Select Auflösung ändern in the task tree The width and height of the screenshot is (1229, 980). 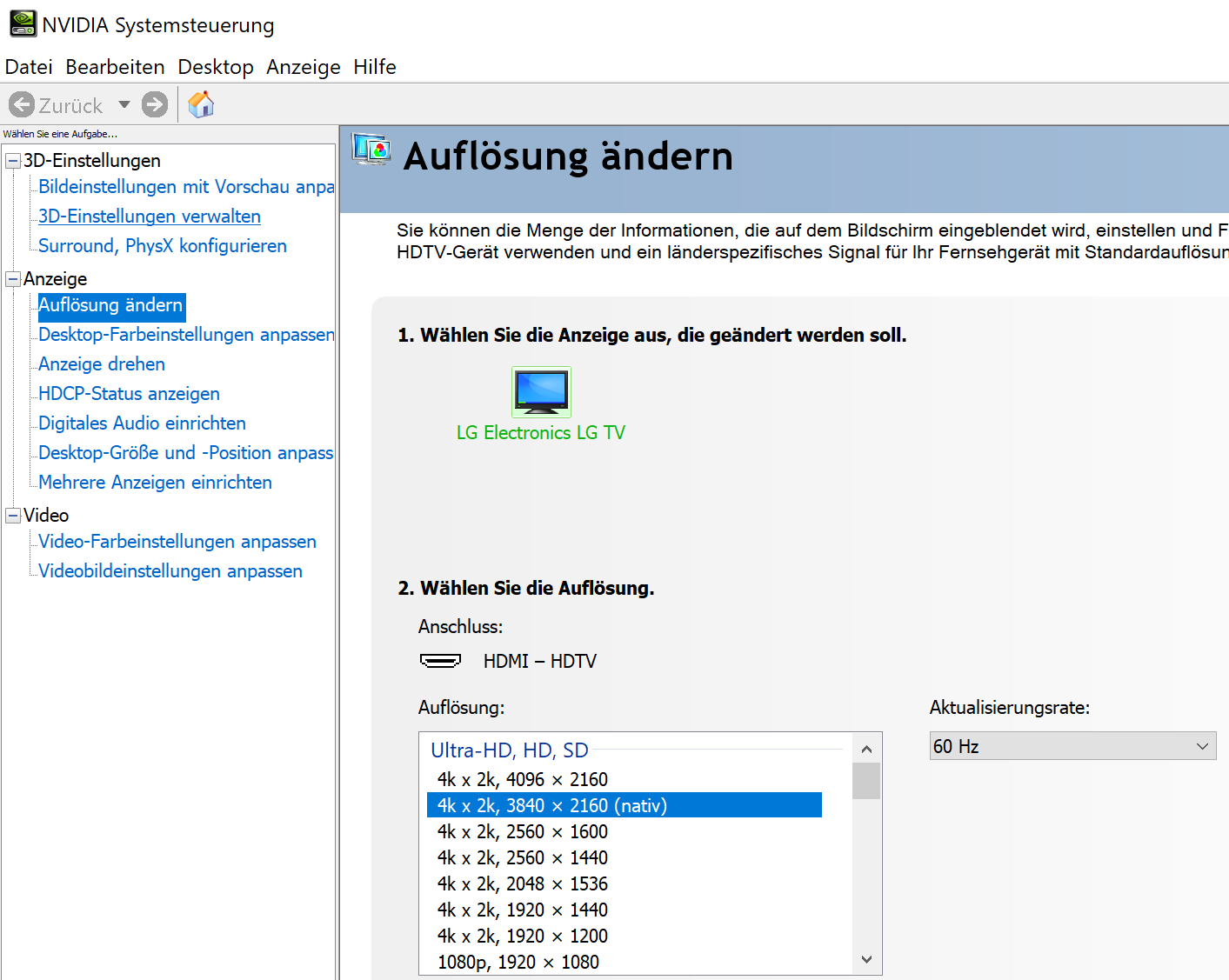point(111,306)
